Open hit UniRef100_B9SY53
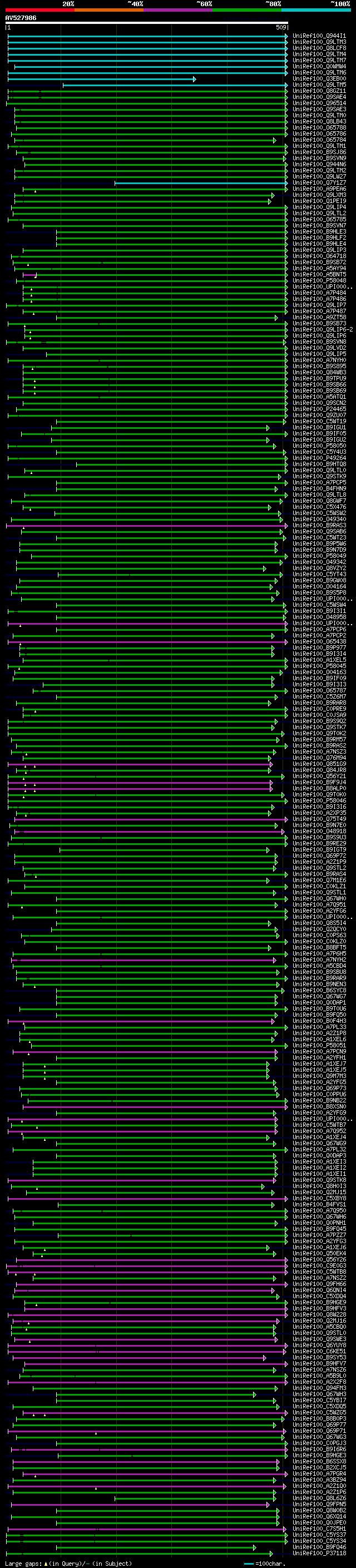The width and height of the screenshot is (356, 1568). click(319, 1357)
